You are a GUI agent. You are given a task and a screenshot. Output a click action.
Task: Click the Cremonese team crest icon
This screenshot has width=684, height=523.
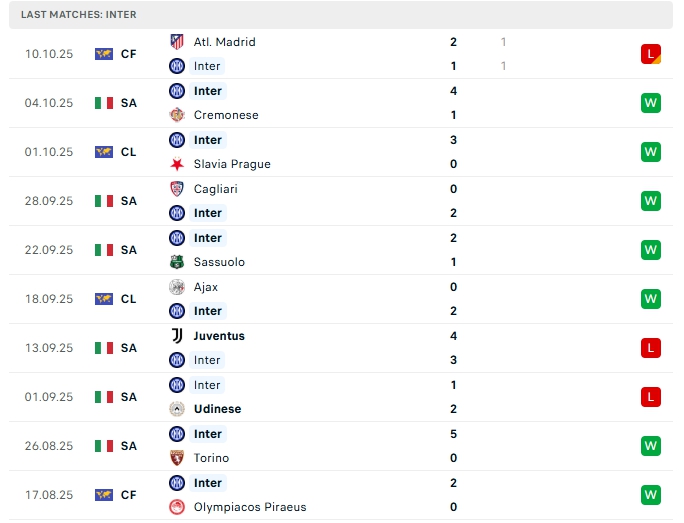(x=177, y=115)
